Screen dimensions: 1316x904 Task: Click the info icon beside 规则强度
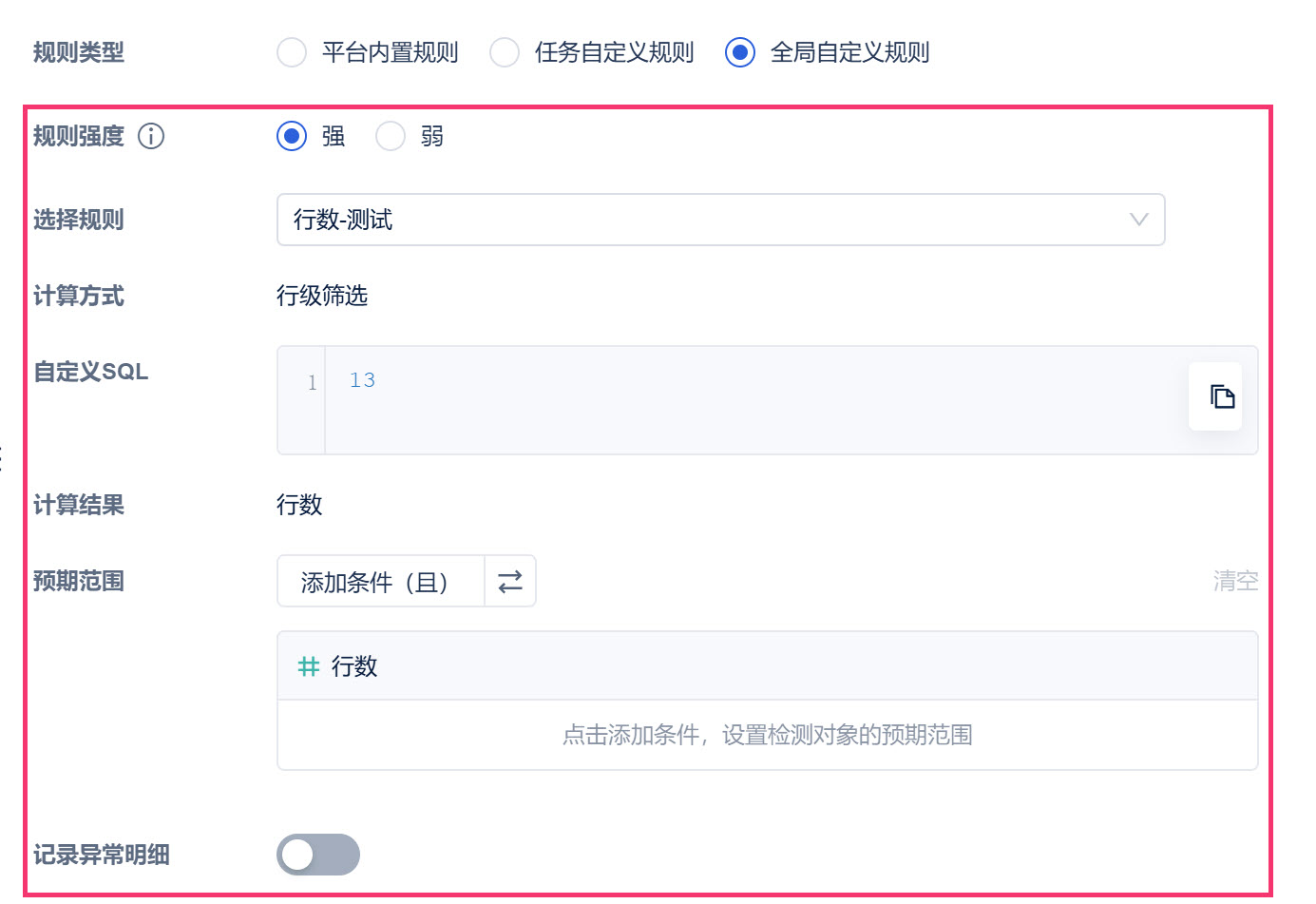[x=151, y=137]
